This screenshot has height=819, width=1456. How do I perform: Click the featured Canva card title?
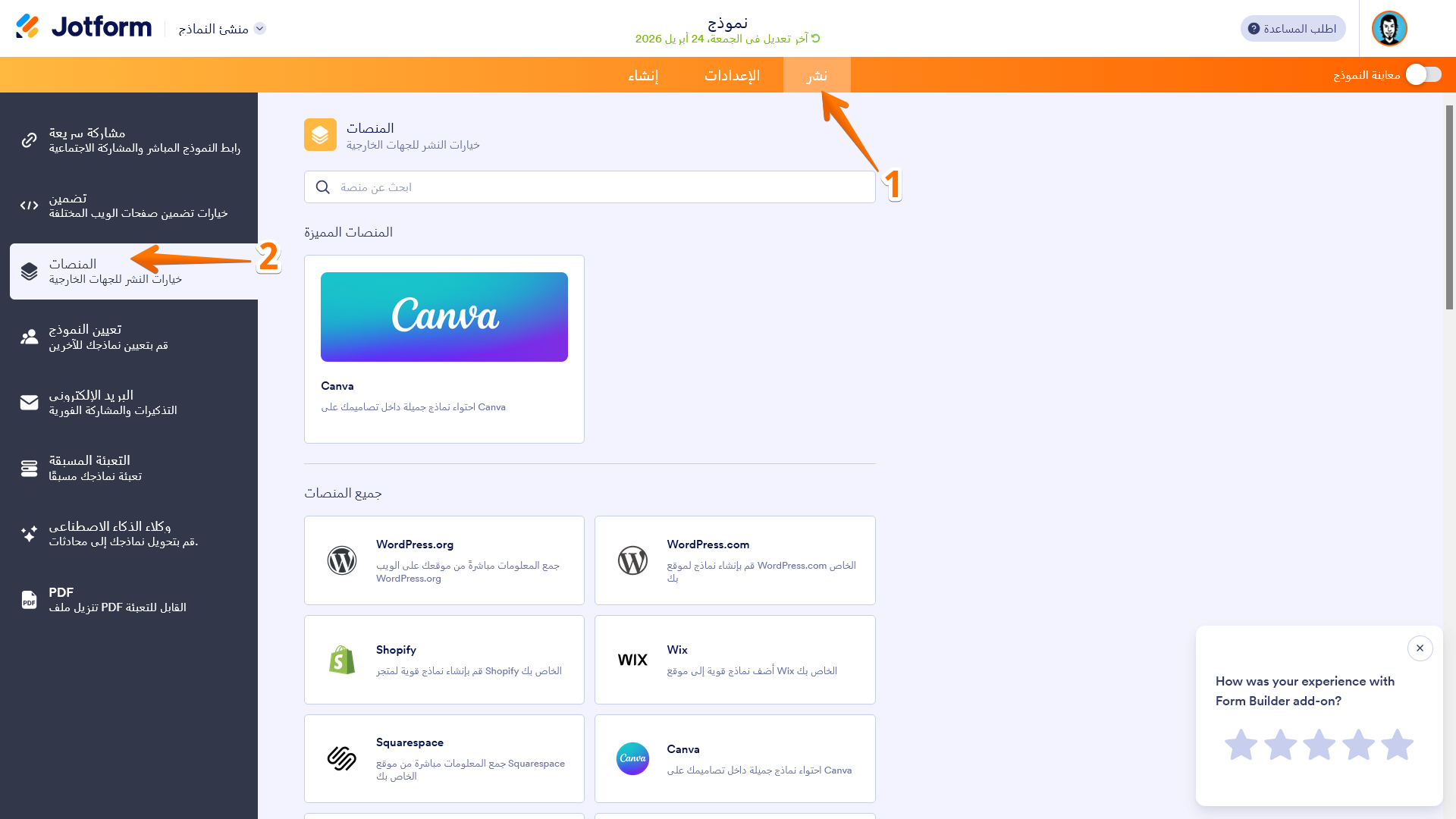(337, 386)
